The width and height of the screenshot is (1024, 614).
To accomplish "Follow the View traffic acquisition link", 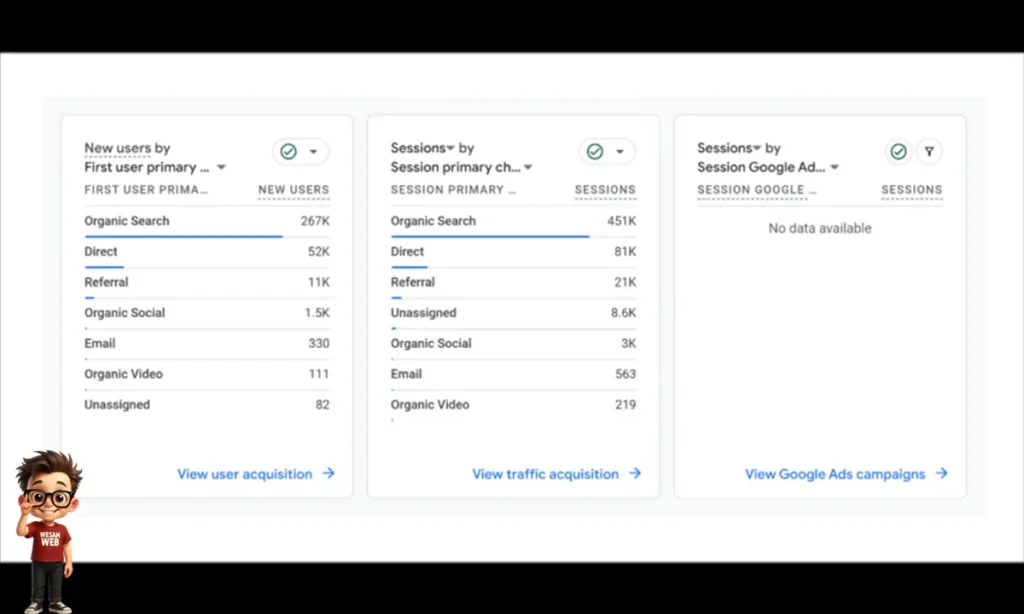I will click(x=545, y=474).
